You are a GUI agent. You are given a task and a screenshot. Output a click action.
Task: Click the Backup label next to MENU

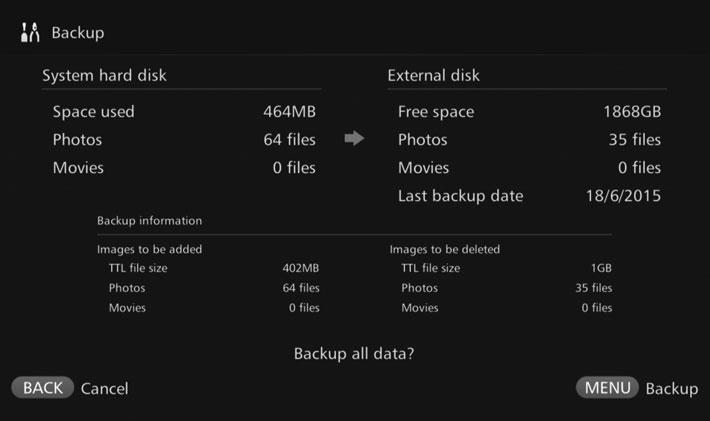pyautogui.click(x=672, y=389)
